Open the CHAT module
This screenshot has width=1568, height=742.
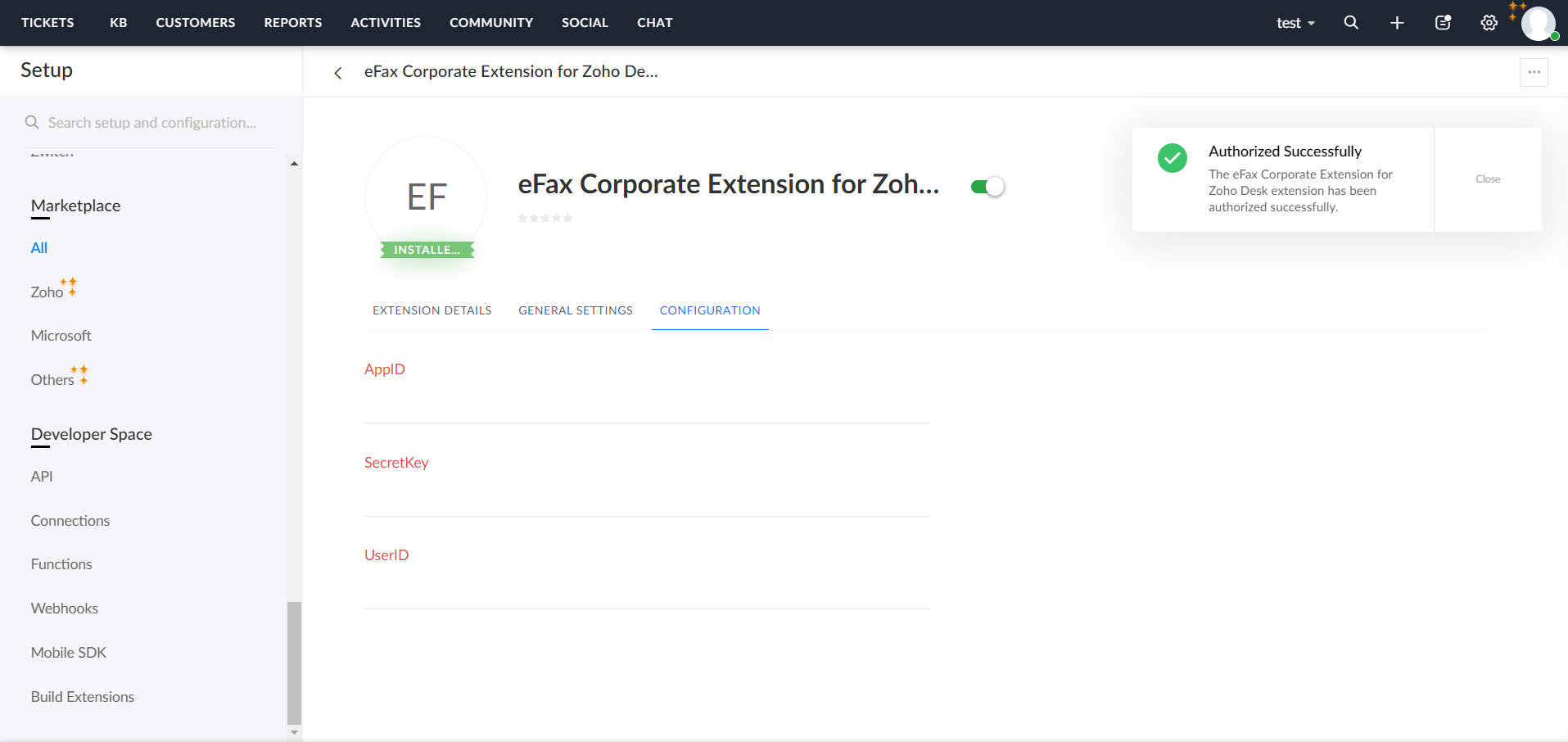point(655,23)
